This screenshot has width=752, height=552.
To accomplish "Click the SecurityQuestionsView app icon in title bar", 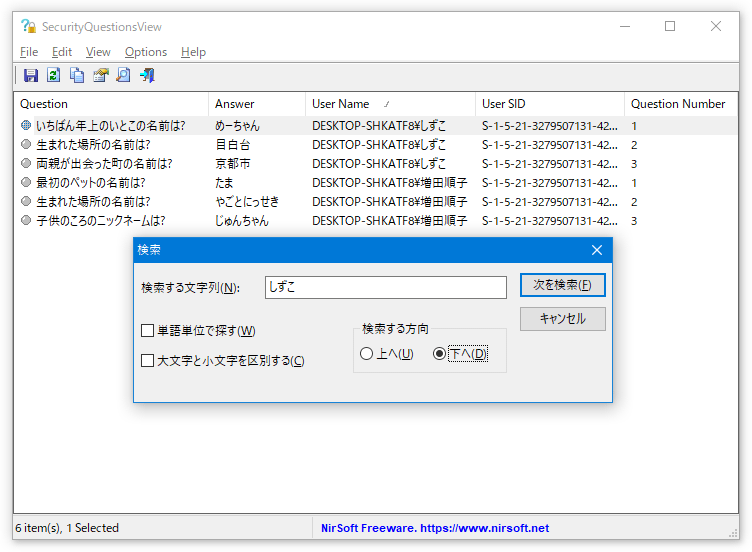I will (x=28, y=26).
